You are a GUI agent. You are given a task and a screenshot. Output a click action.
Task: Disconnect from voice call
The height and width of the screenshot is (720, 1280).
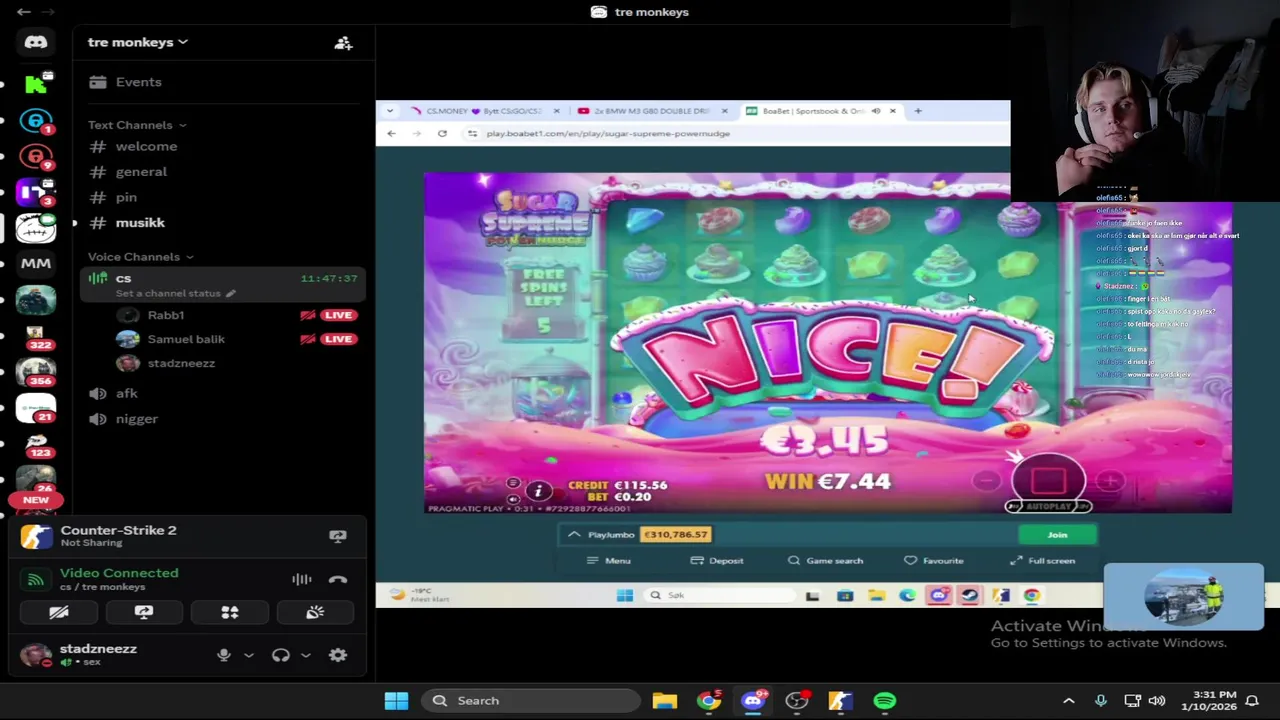pos(338,579)
